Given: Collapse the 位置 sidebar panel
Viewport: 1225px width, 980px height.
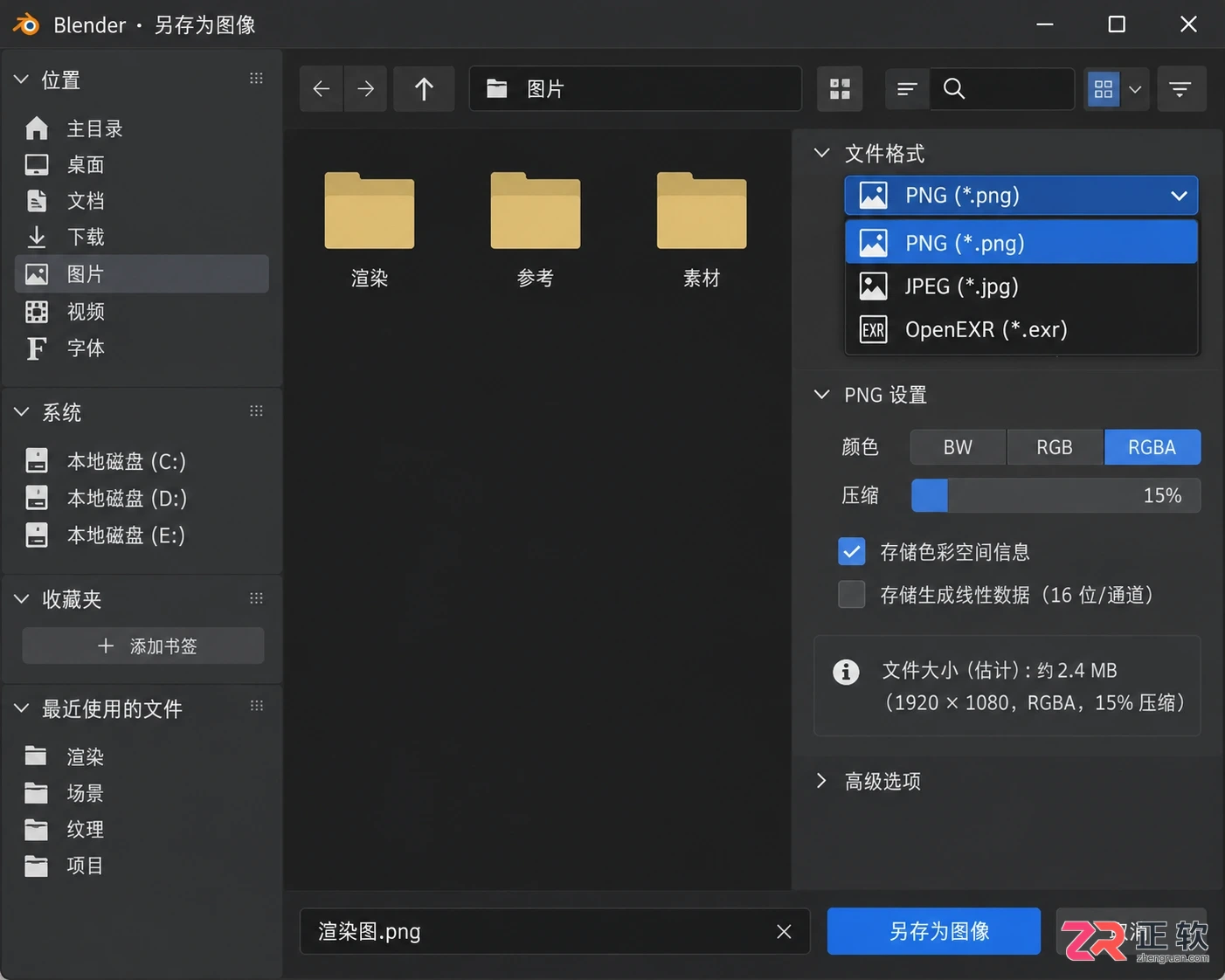Looking at the screenshot, I should click(22, 79).
